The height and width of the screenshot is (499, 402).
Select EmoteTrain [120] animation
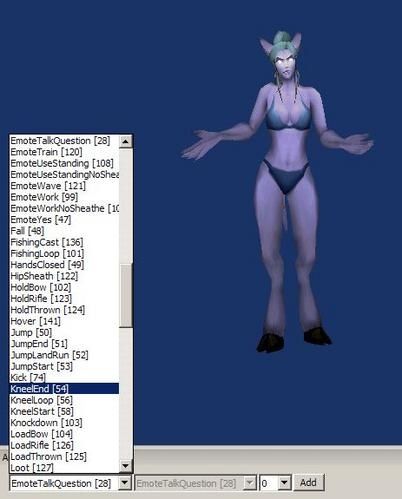pos(64,152)
